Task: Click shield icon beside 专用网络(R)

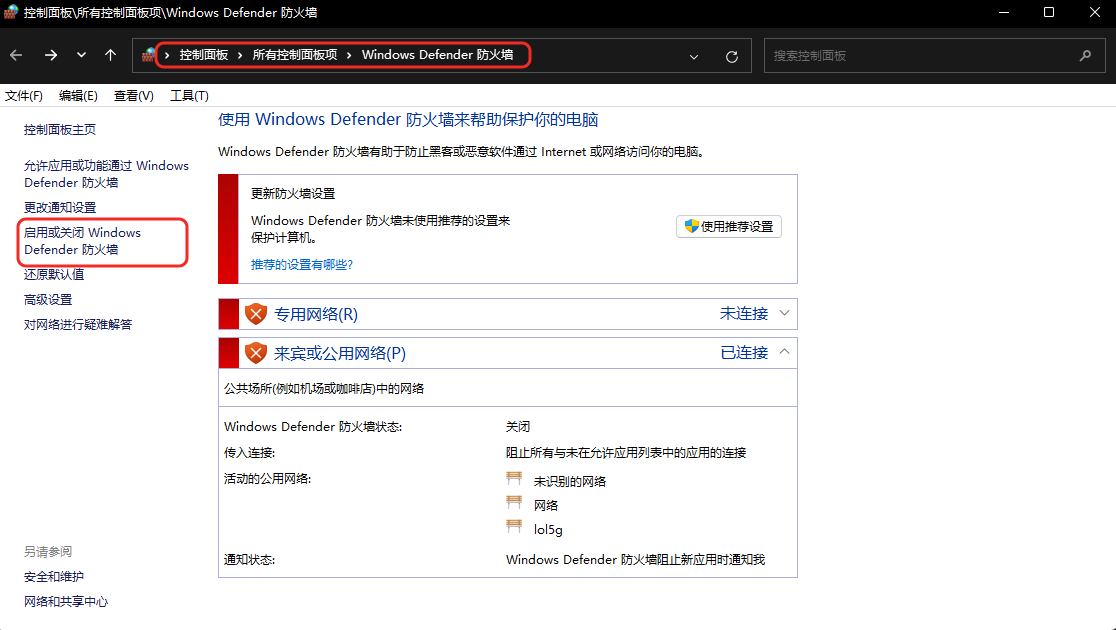Action: (x=256, y=314)
